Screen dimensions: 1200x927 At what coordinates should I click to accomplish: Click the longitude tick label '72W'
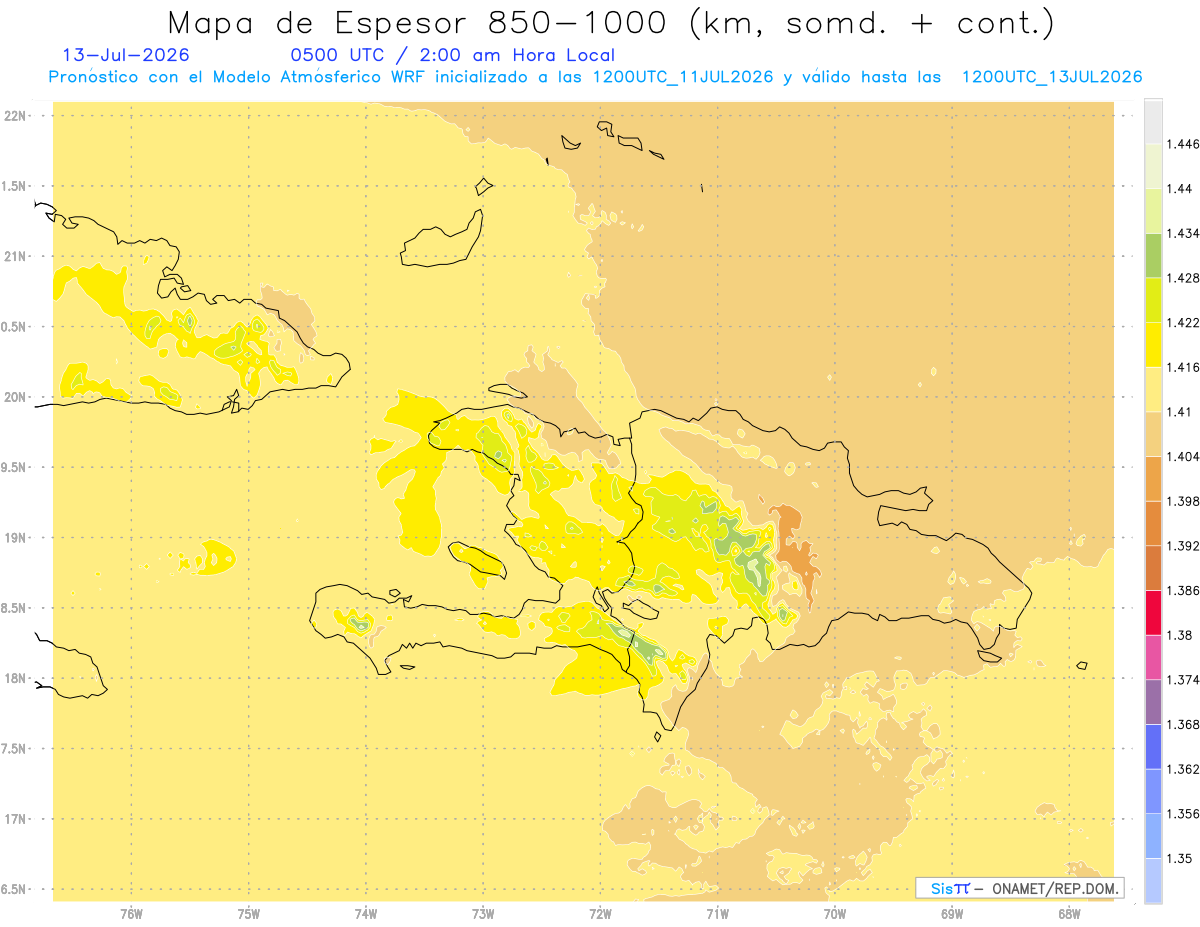tap(600, 914)
